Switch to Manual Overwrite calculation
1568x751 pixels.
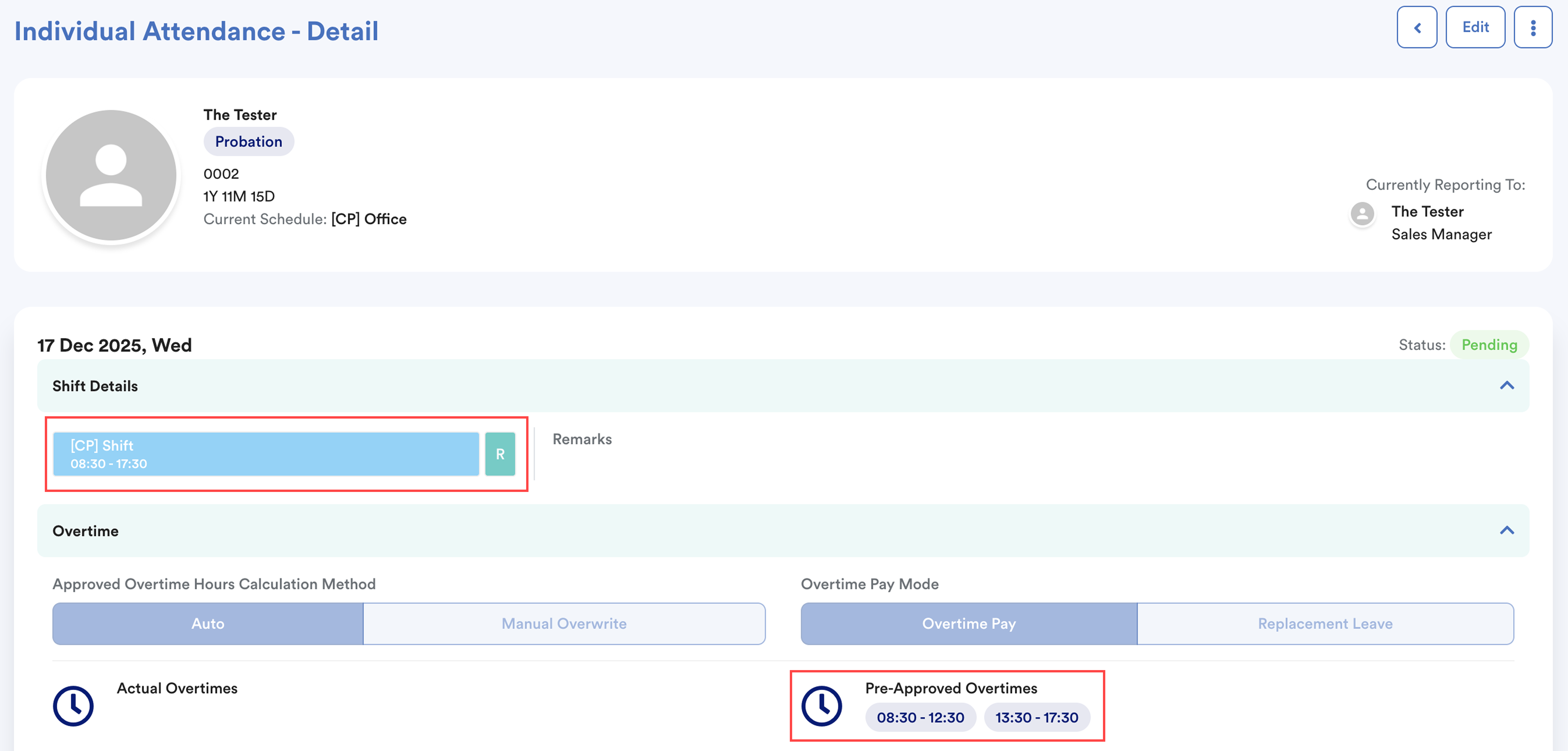[564, 624]
